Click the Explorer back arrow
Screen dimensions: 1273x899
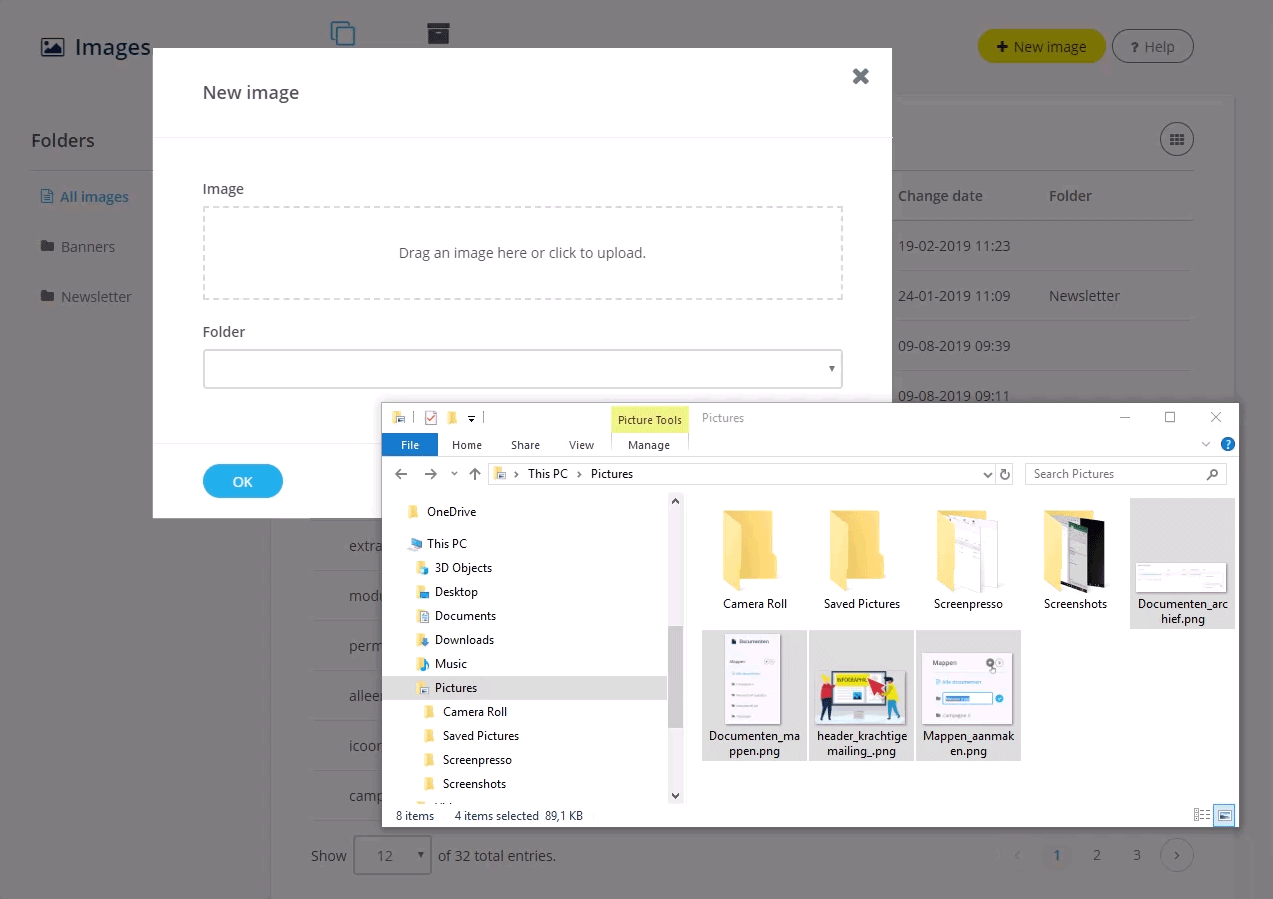pyautogui.click(x=401, y=474)
